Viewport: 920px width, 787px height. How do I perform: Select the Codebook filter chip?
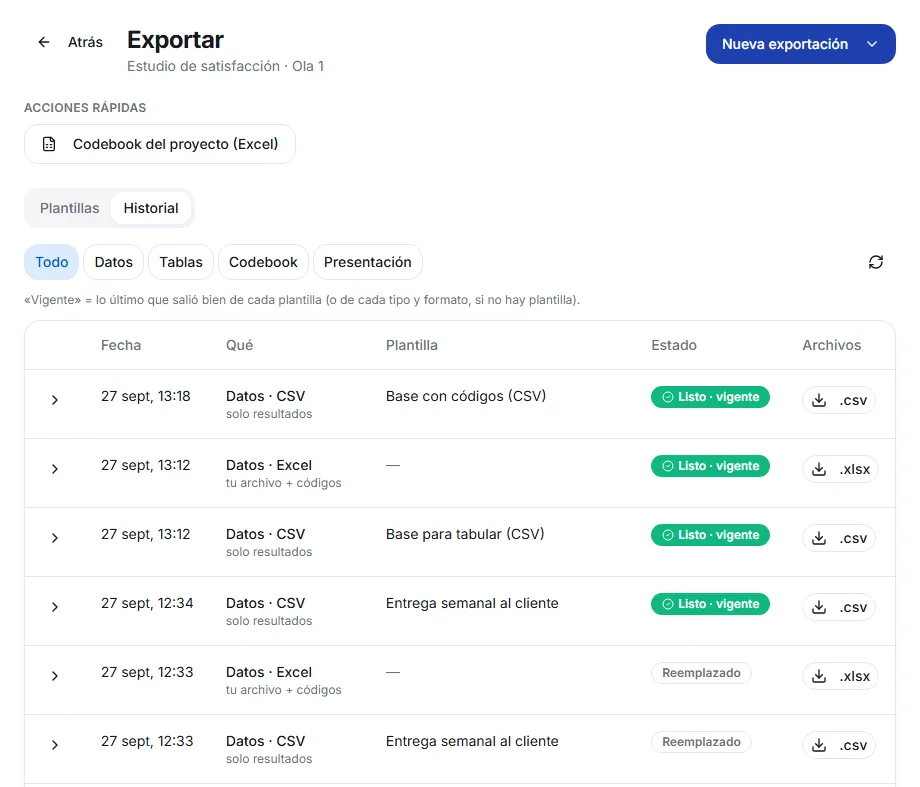click(x=263, y=262)
